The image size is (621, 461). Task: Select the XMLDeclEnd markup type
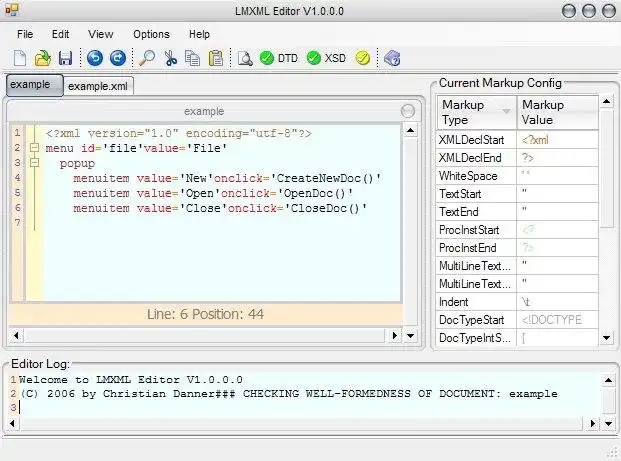pos(476,158)
